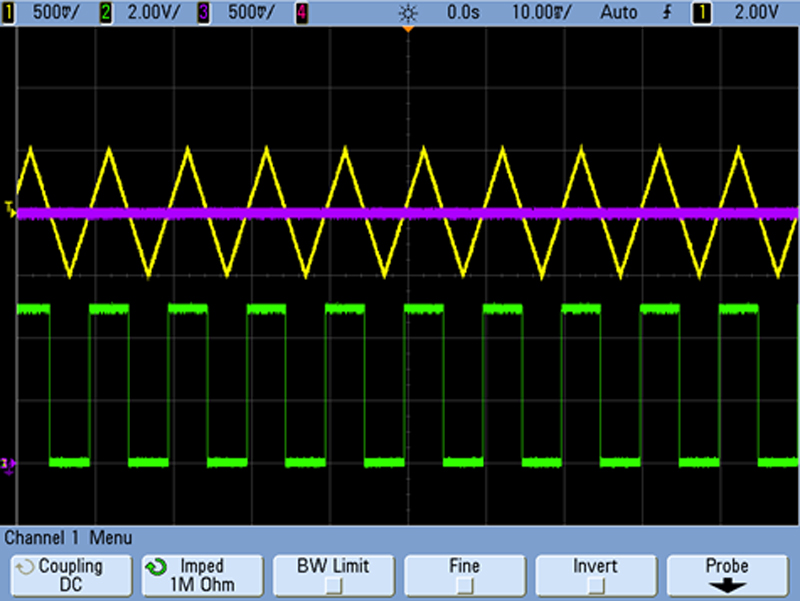This screenshot has height=601, width=800.
Task: Click the trigger slope lightning icon
Action: click(666, 13)
